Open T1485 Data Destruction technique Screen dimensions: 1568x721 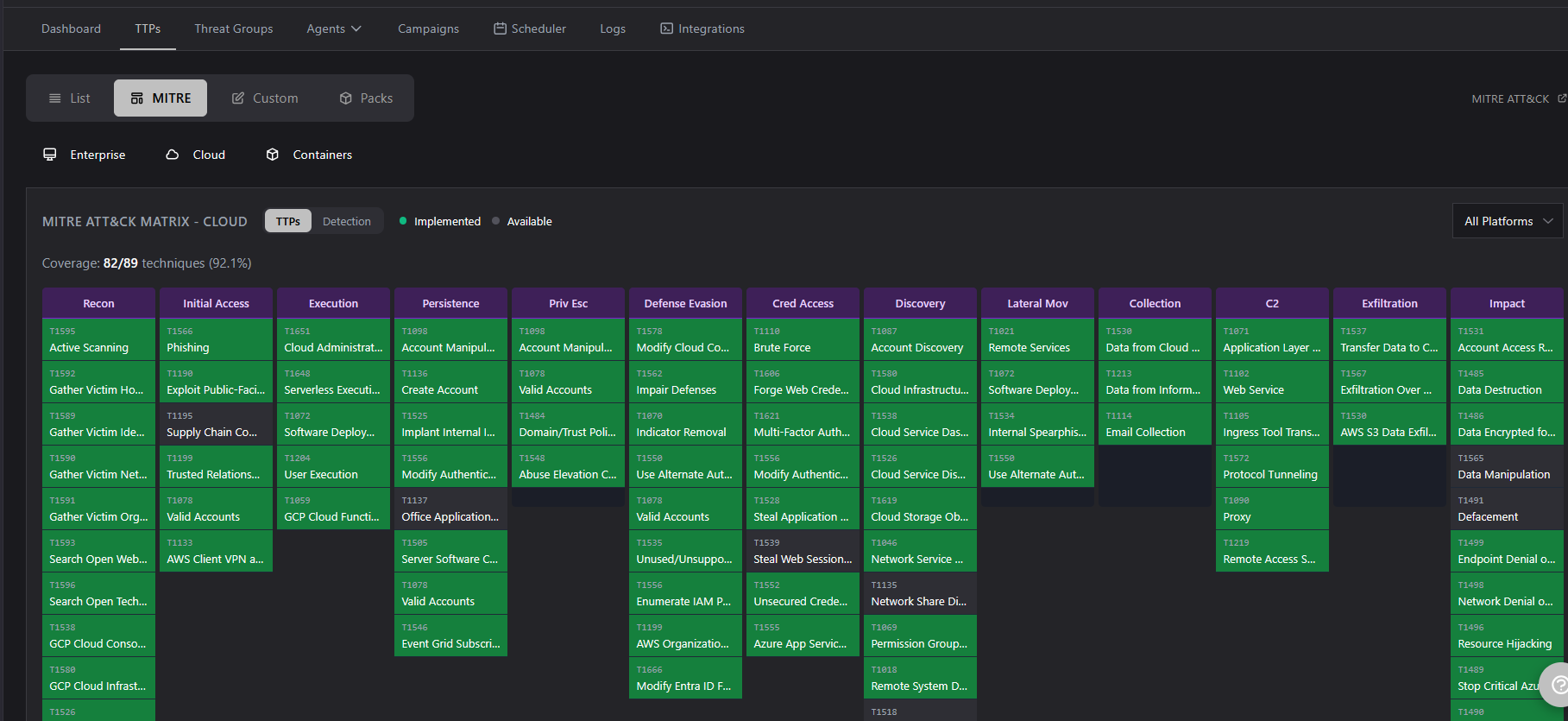[1507, 382]
